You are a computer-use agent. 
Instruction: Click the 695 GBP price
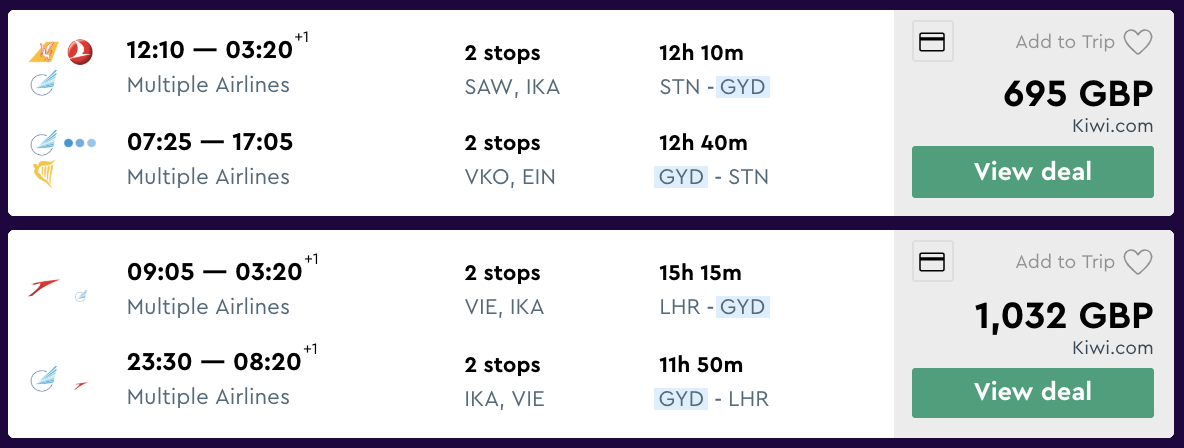pos(1078,95)
